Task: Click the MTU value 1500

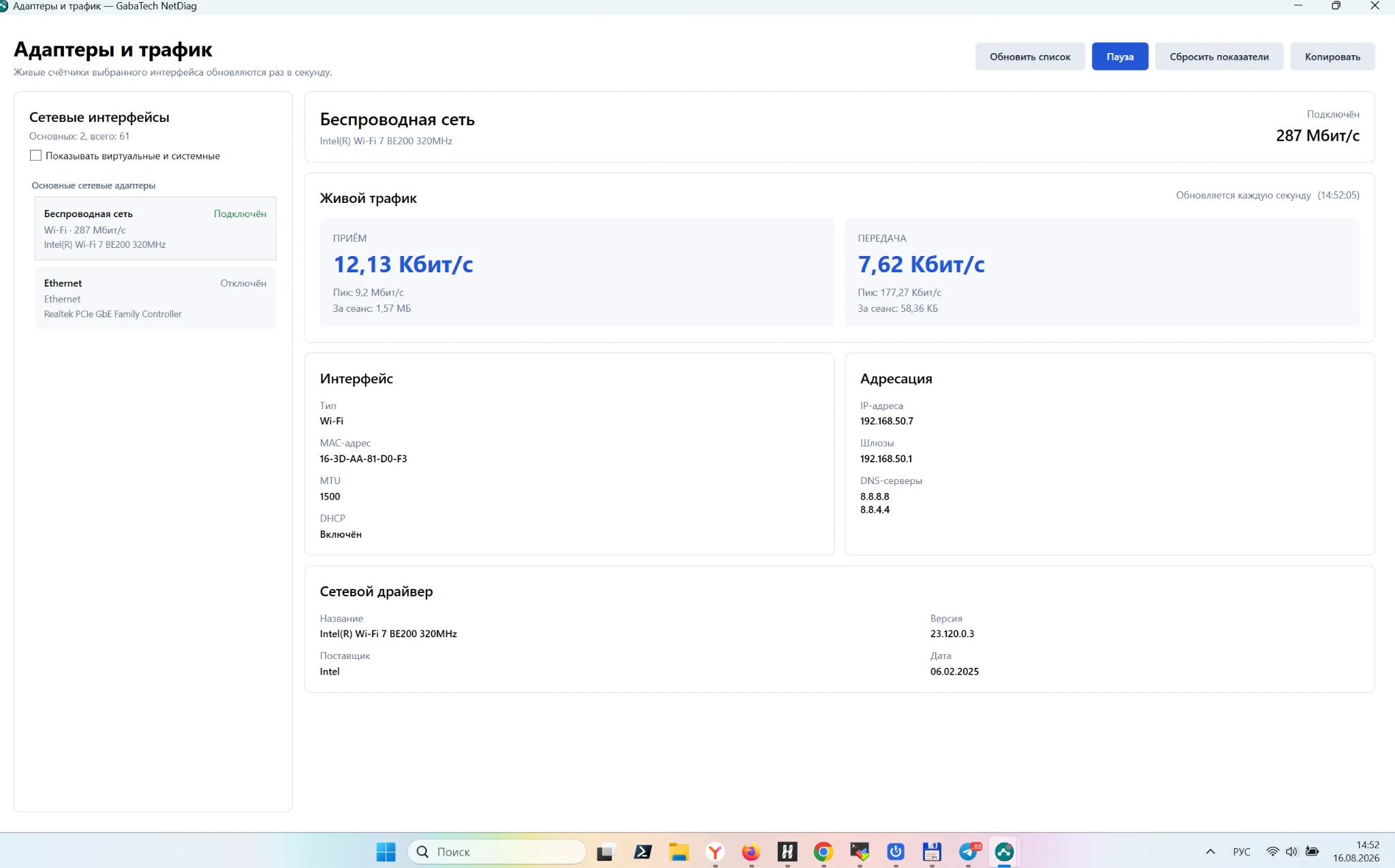Action: point(330,496)
